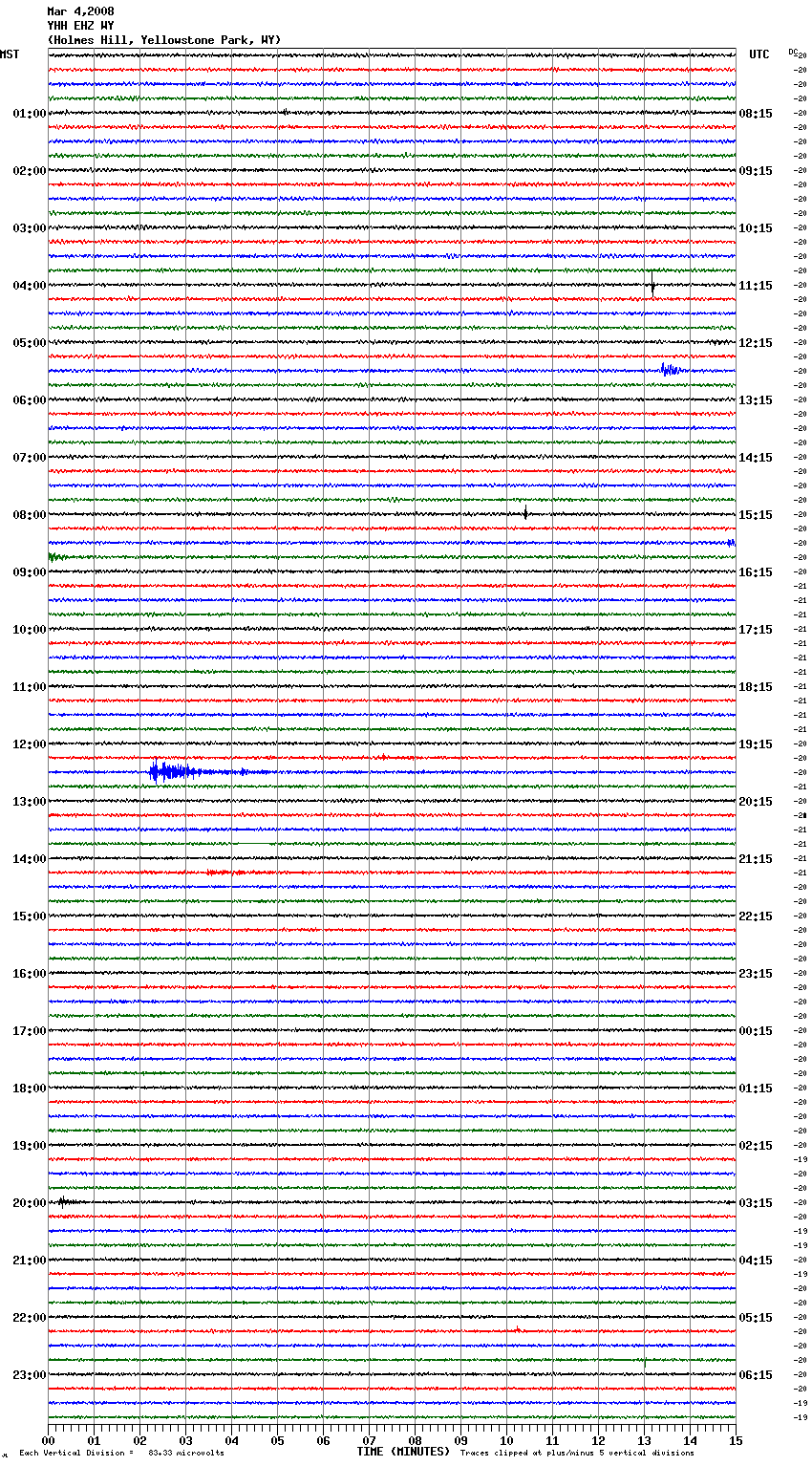Click the 08:15 UTC time label
Viewport: 812px width, 1466px height.
pyautogui.click(x=756, y=114)
